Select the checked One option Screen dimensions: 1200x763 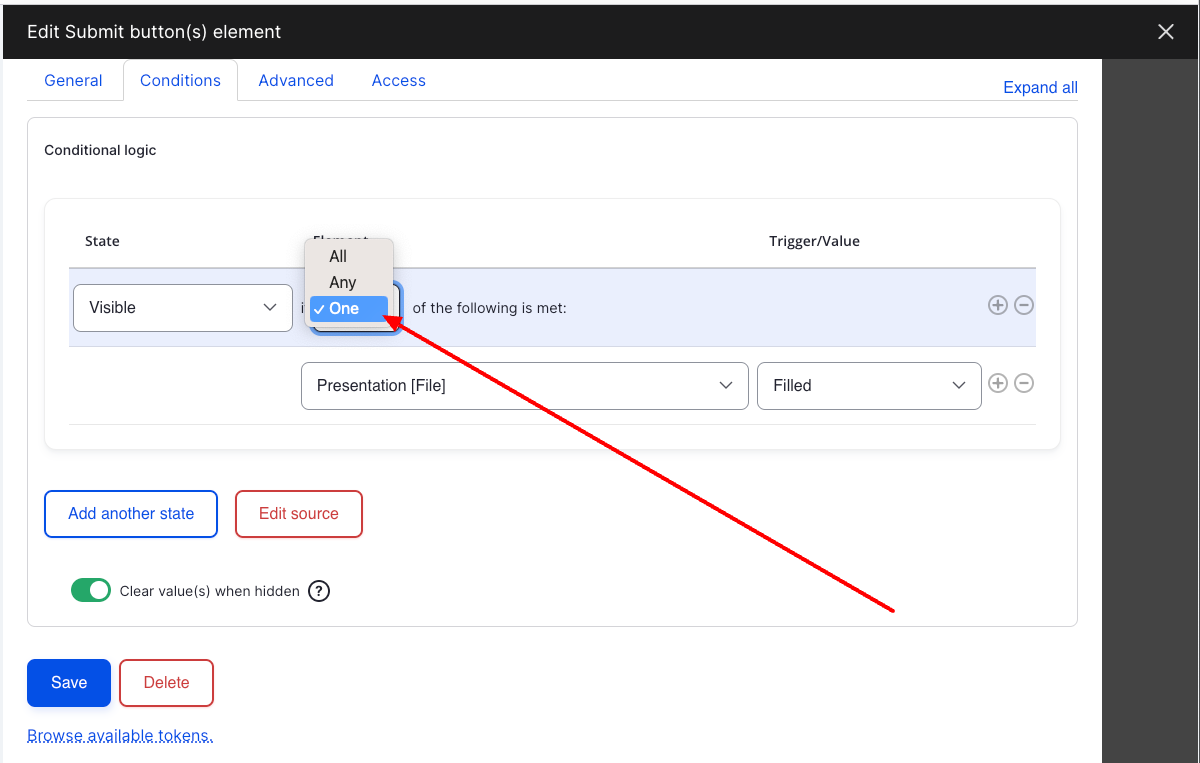pos(349,308)
